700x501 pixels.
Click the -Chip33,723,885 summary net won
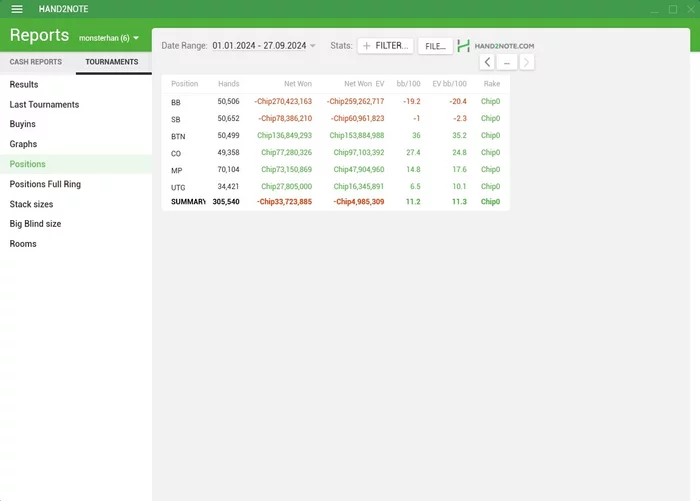pos(284,202)
